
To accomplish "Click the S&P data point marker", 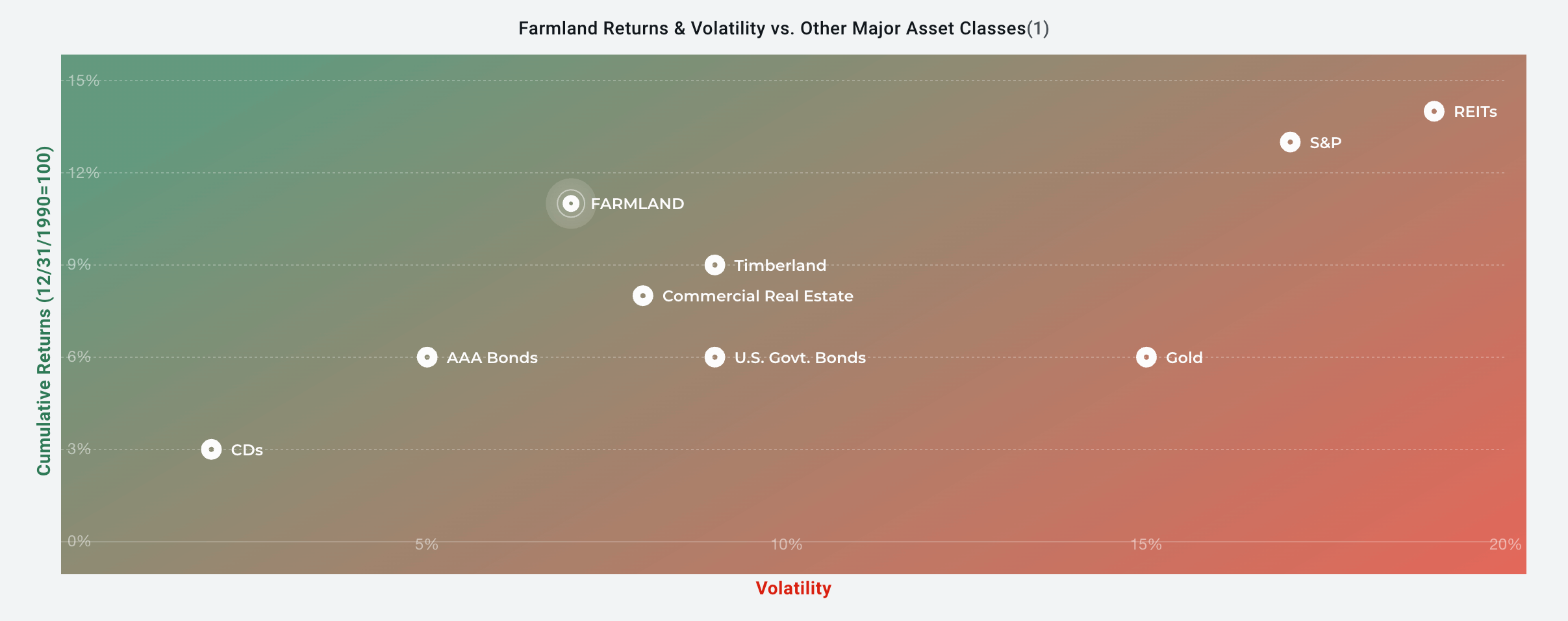I will tap(1290, 142).
